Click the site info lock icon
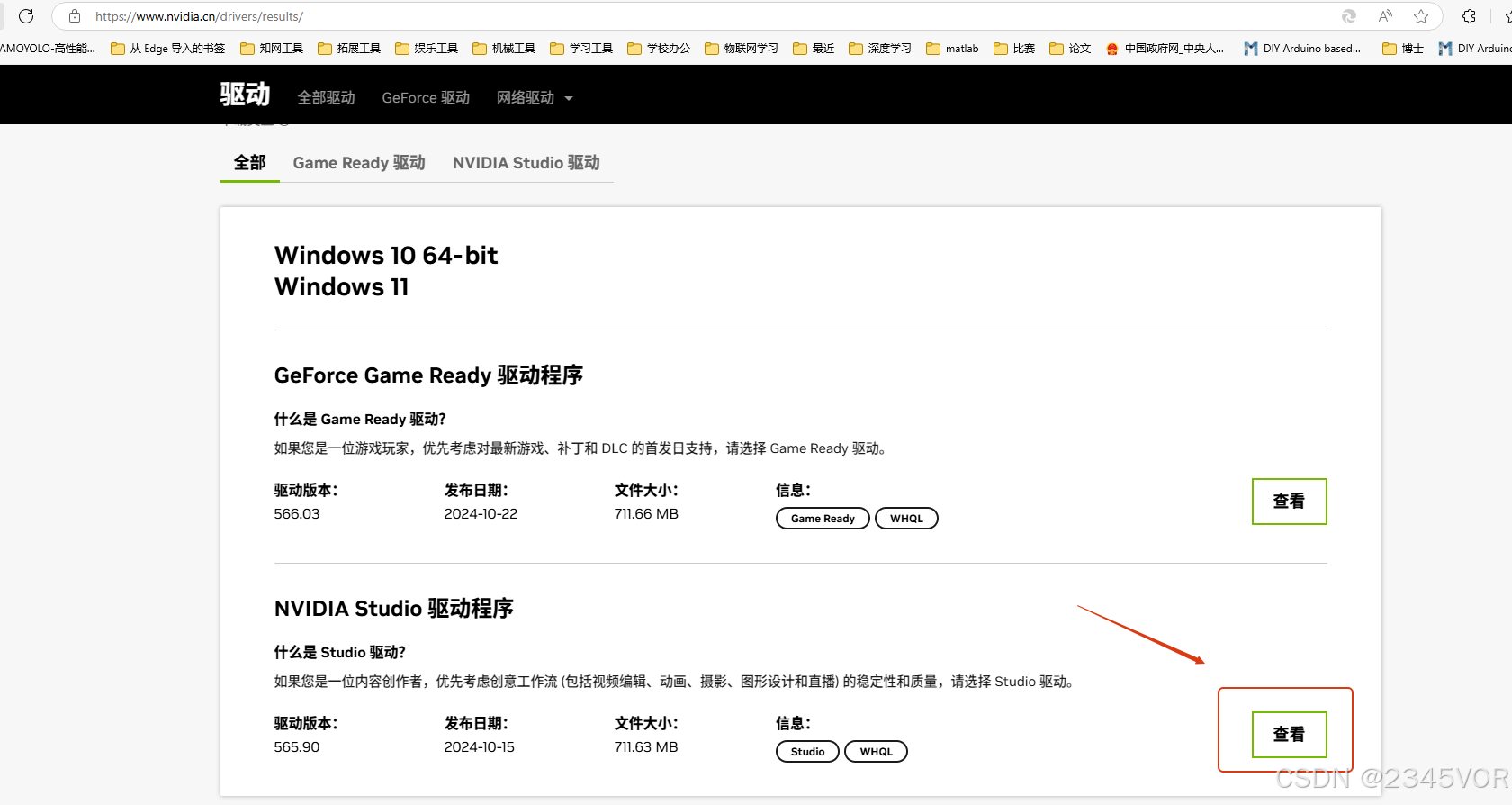The height and width of the screenshot is (805, 1512). pyautogui.click(x=75, y=16)
